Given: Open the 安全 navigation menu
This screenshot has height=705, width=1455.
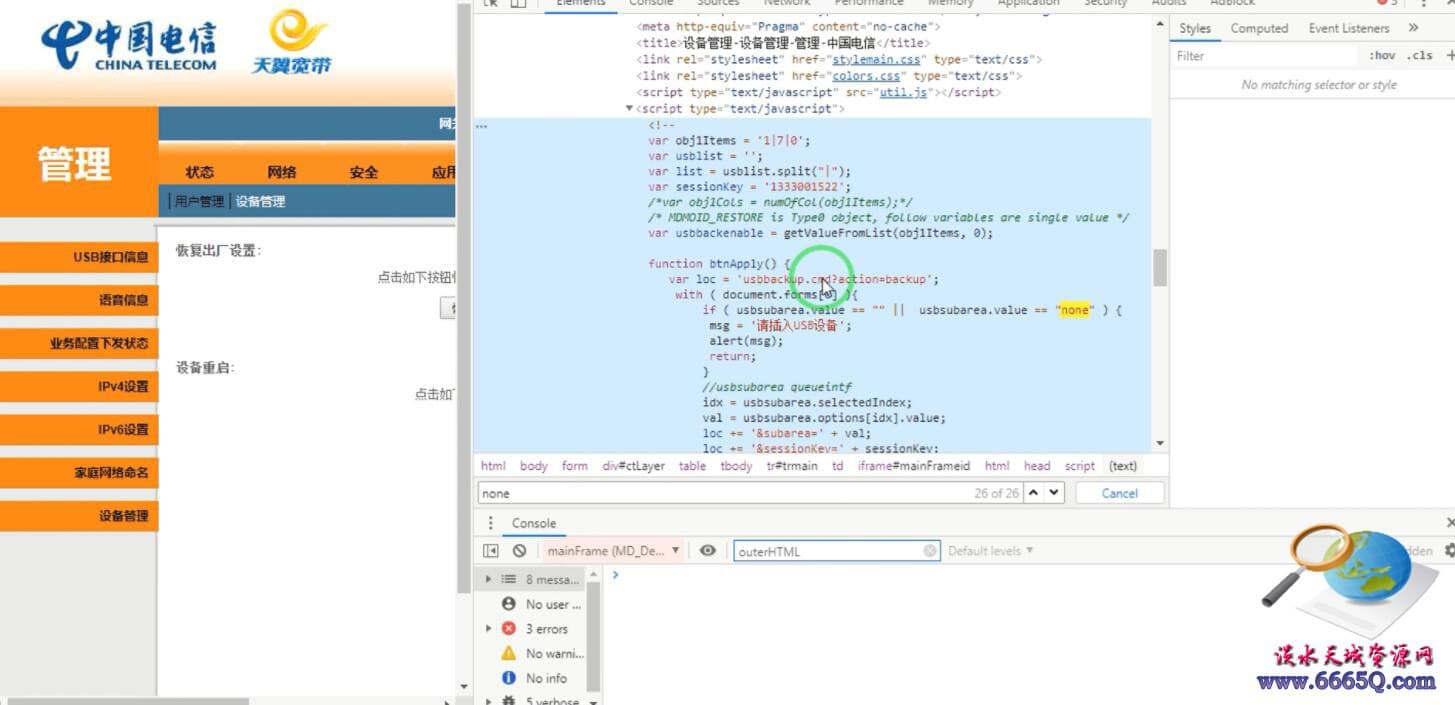Looking at the screenshot, I should click(364, 172).
